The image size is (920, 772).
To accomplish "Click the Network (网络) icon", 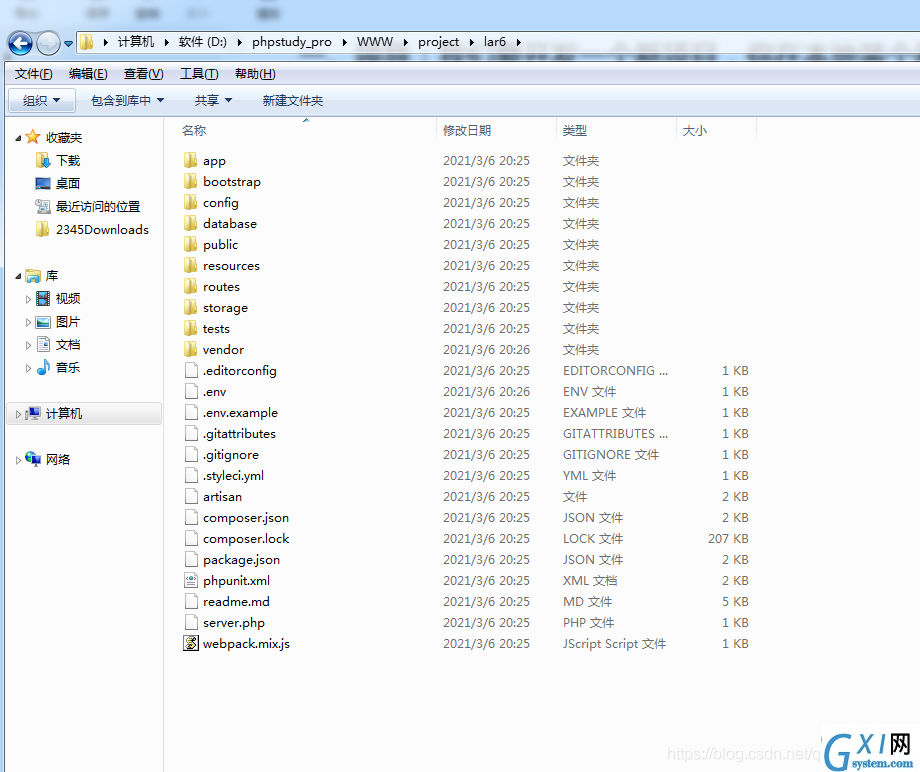I will pos(33,459).
